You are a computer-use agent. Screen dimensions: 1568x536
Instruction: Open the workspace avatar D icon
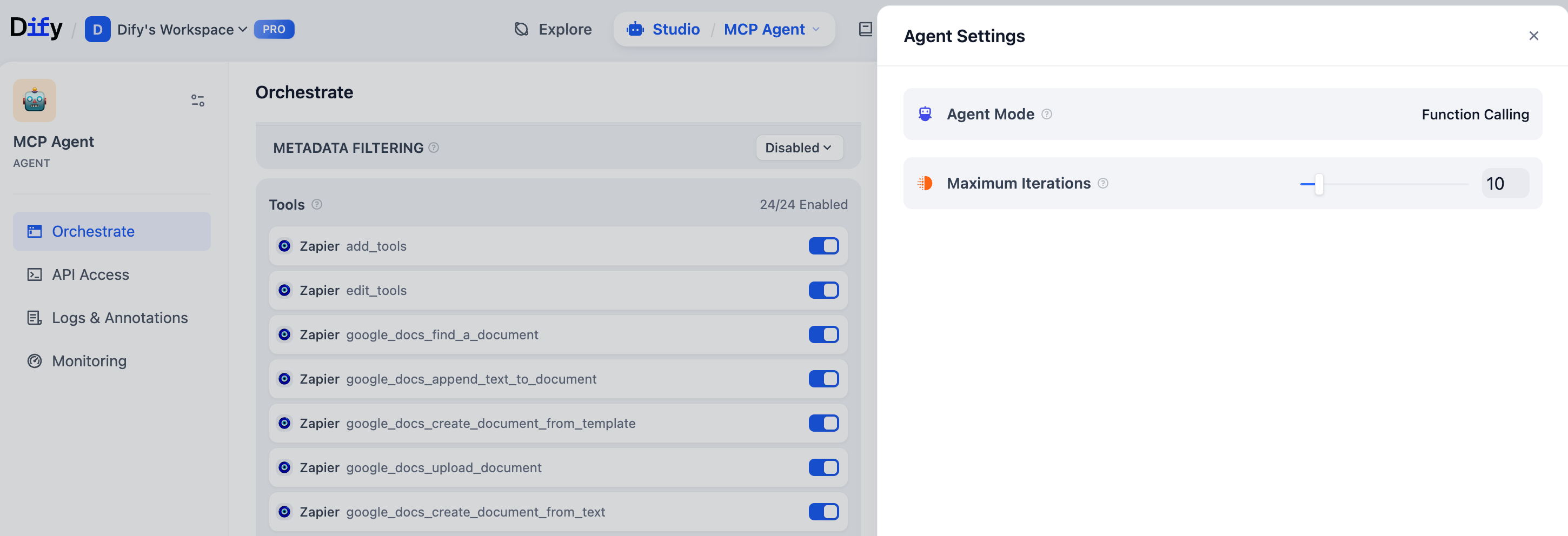(x=97, y=29)
